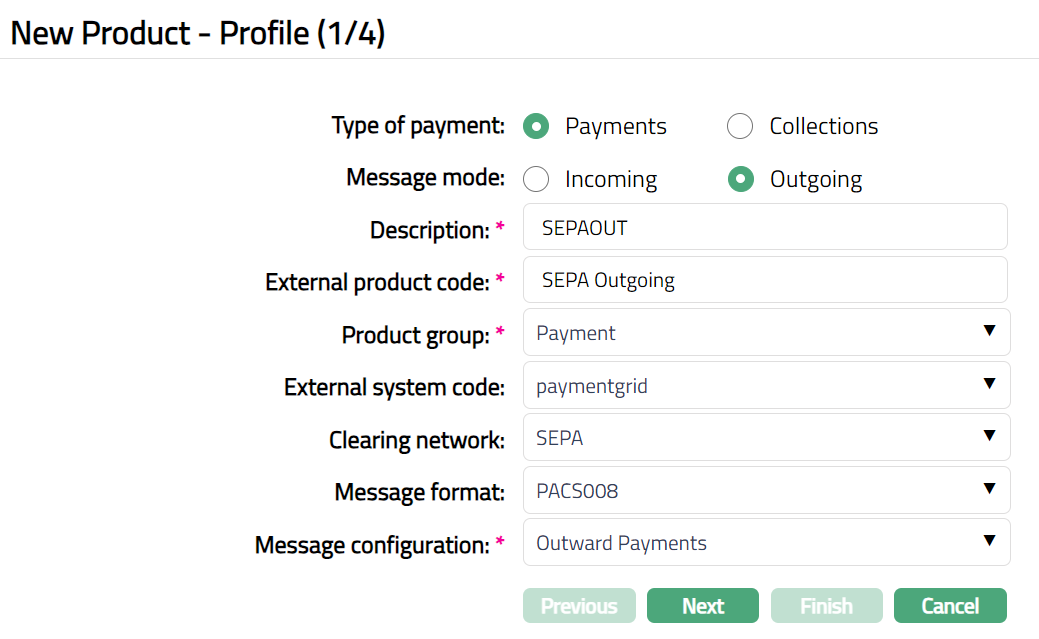Set message mode to Incoming
The width and height of the screenshot is (1039, 639).
pyautogui.click(x=537, y=180)
